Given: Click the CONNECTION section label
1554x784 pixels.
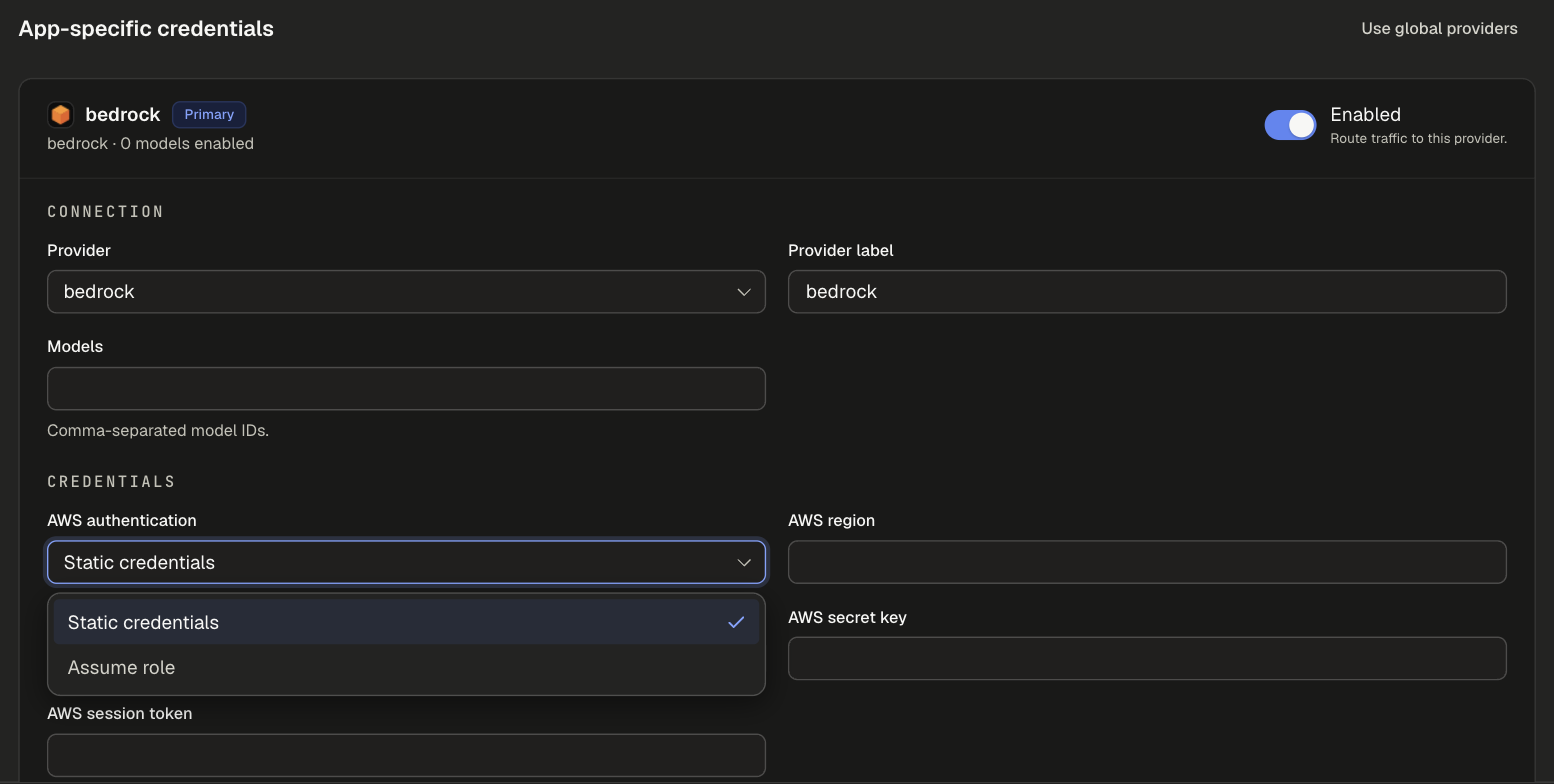Looking at the screenshot, I should 106,212.
